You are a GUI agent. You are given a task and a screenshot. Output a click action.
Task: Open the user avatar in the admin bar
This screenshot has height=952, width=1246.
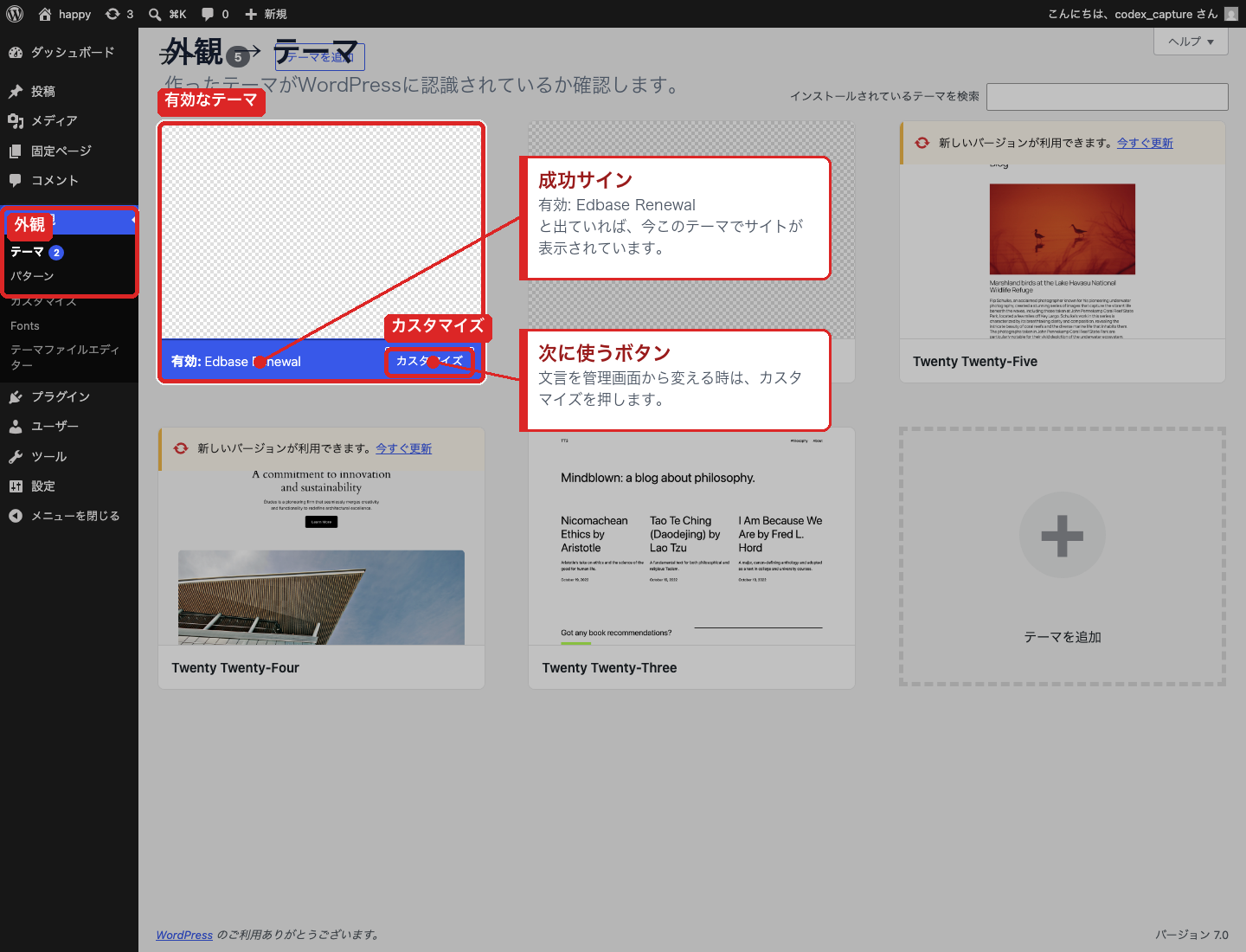(1231, 14)
